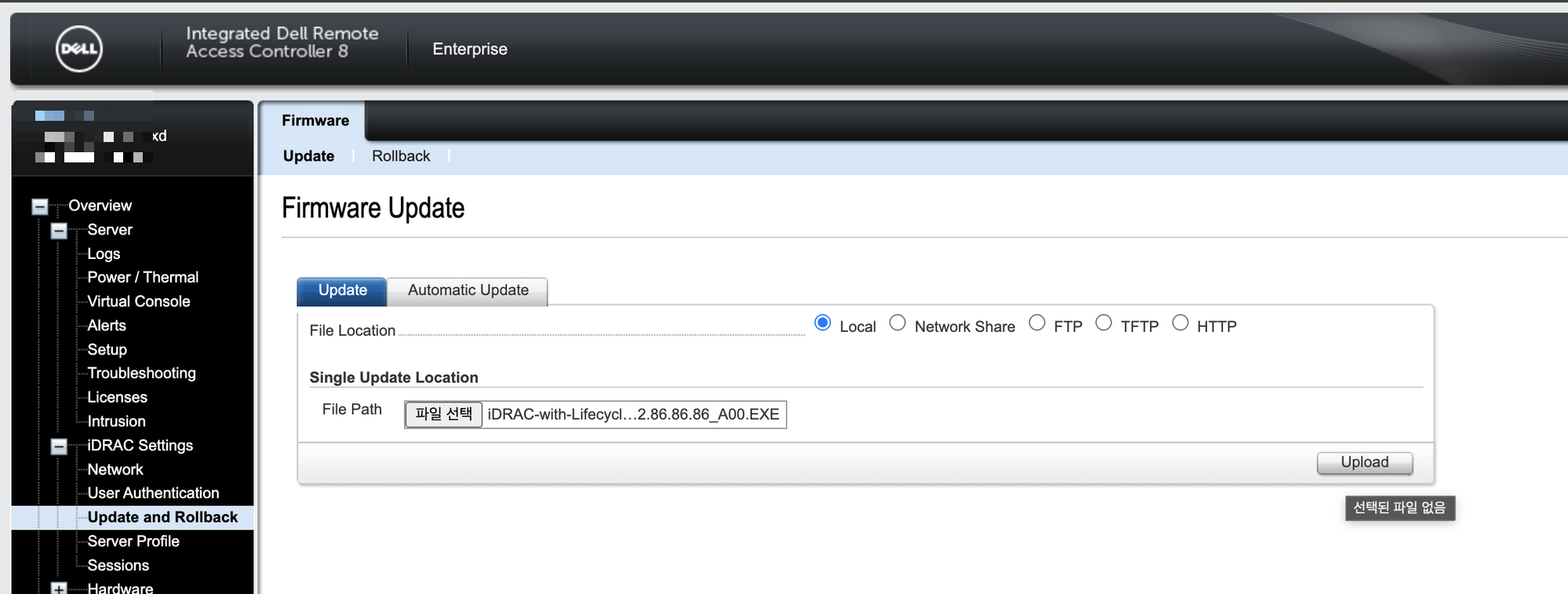
Task: Open the Update sub-tab under Firmware
Action: pos(308,156)
